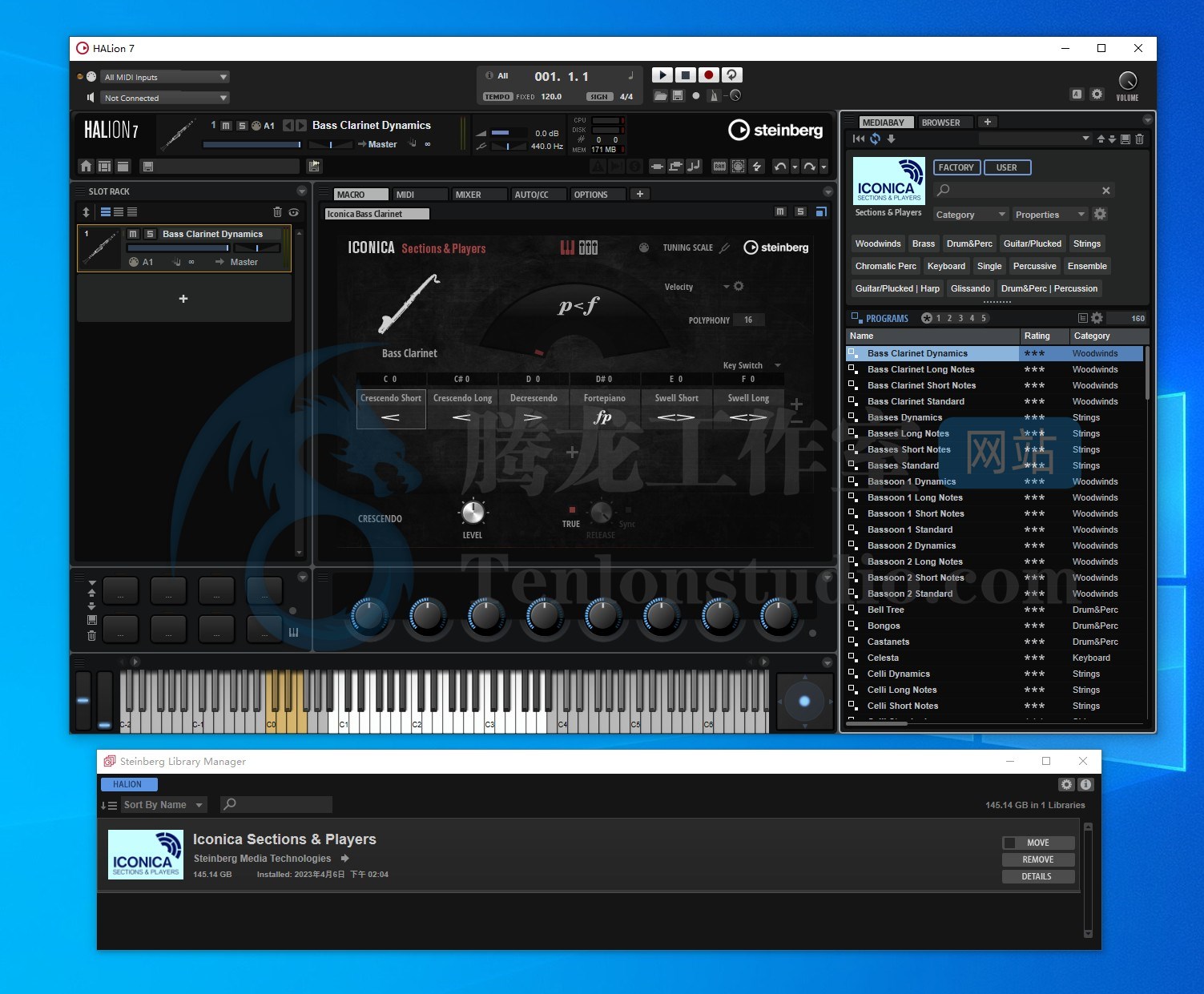Switch to the AUTO/CC tab

coord(538,194)
